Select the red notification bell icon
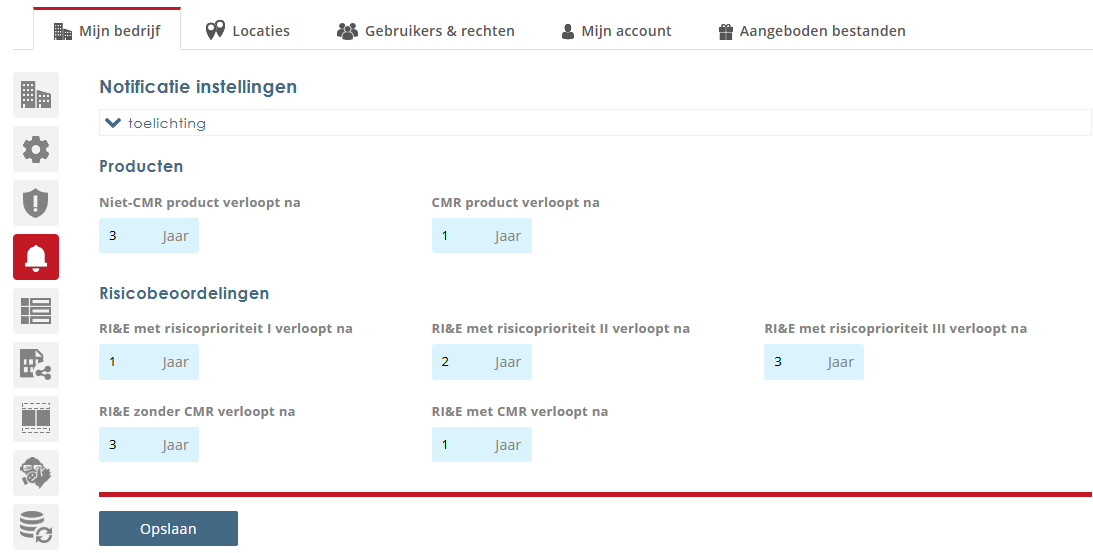 tap(36, 257)
